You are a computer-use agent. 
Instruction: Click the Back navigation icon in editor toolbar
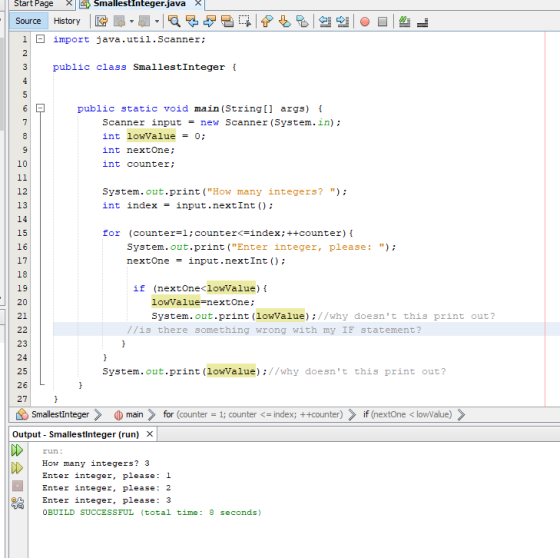120,21
